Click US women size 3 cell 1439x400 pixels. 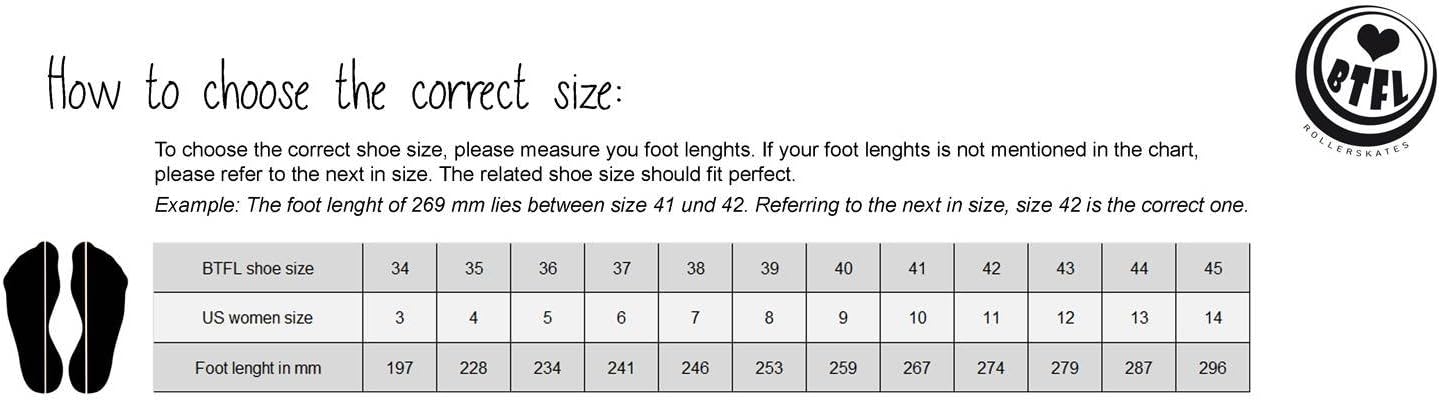399,318
